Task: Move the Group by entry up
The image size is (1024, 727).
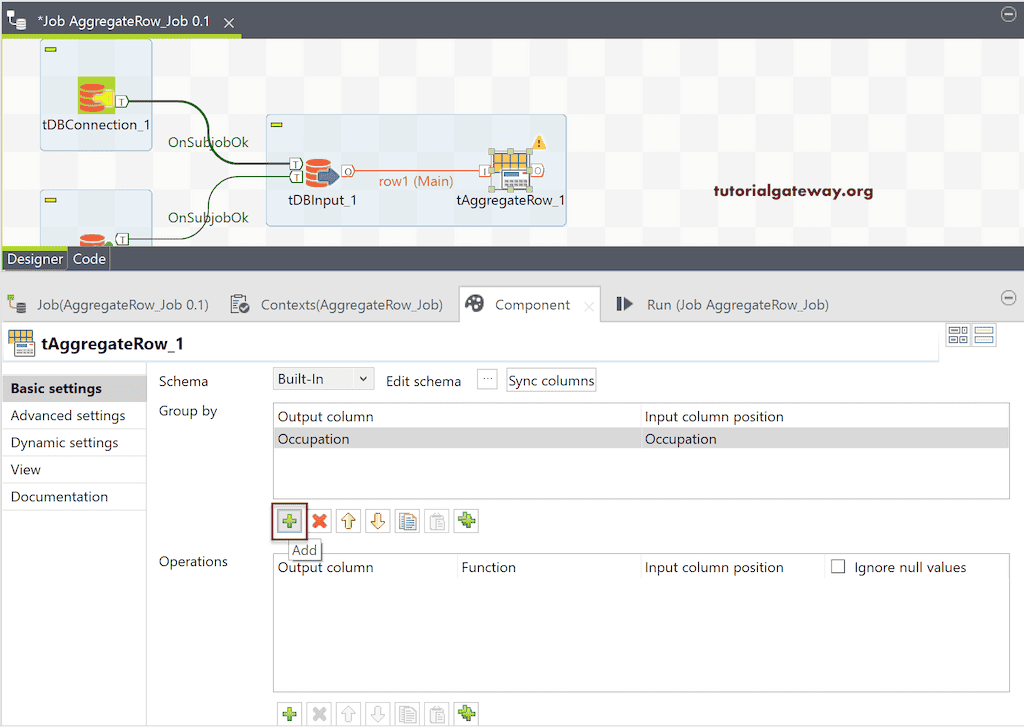Action: [x=348, y=520]
